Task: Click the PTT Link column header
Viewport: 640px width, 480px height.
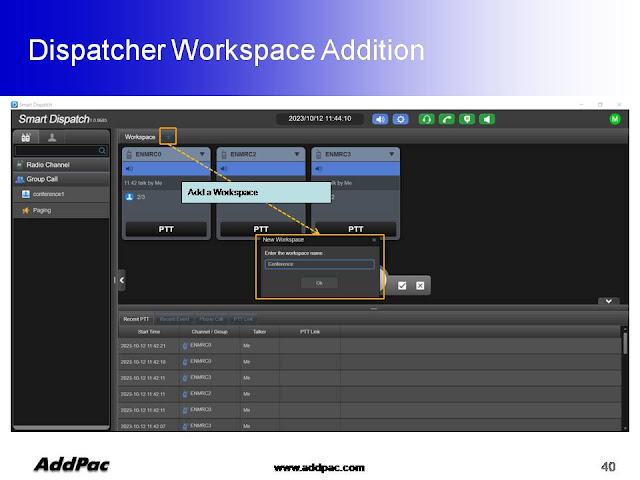Action: click(x=310, y=332)
